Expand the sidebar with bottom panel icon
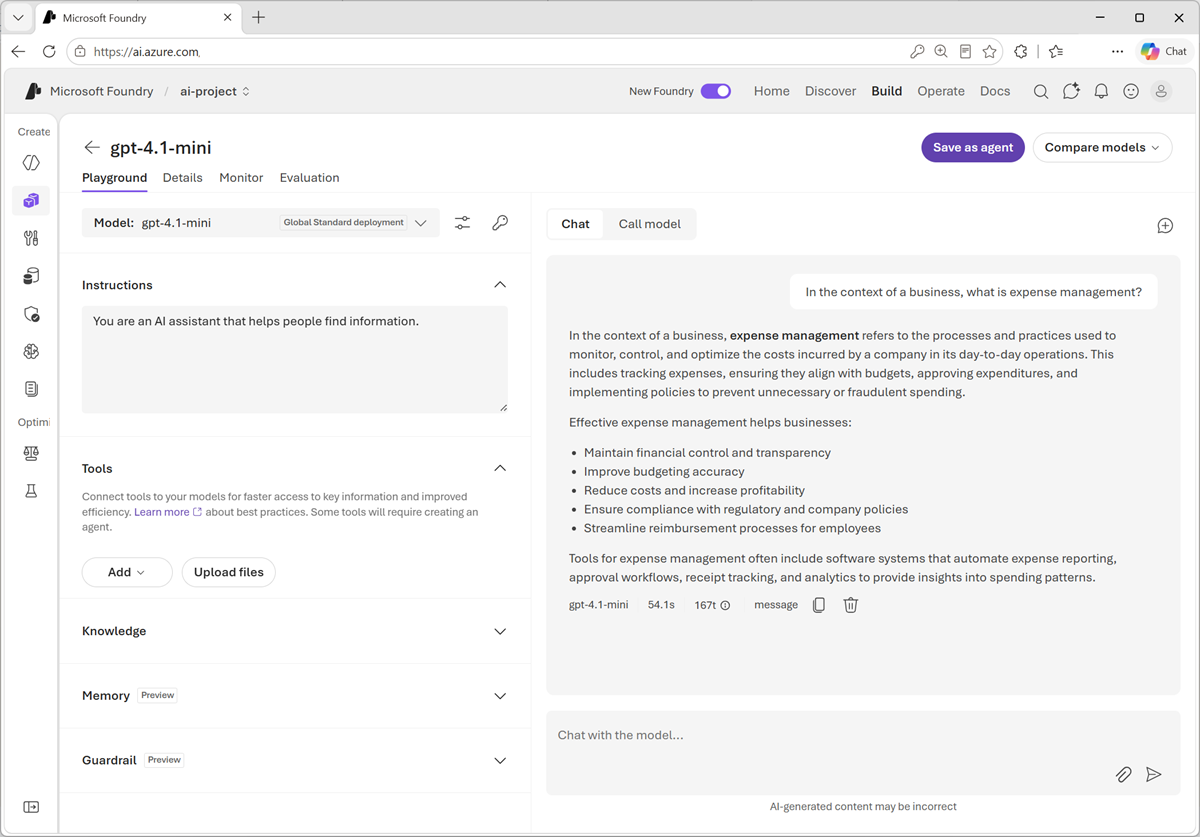This screenshot has width=1200, height=837. (x=31, y=807)
